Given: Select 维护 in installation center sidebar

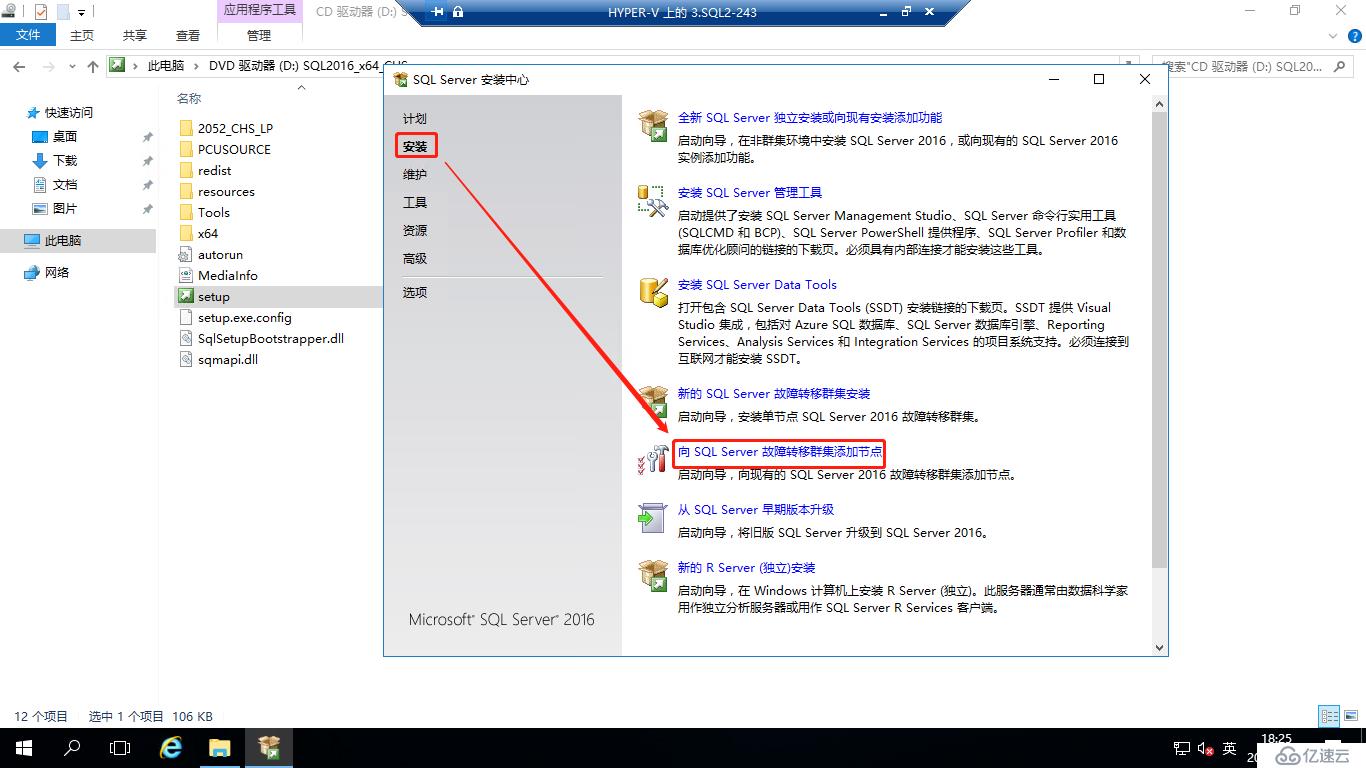Looking at the screenshot, I should pyautogui.click(x=415, y=175).
